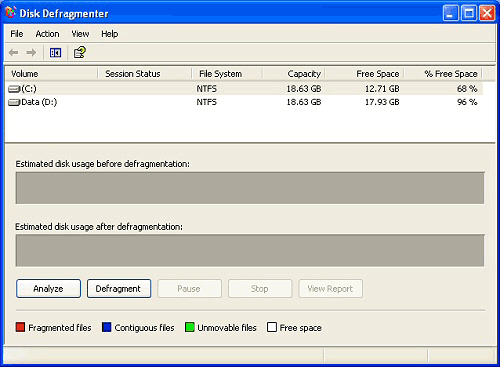500x367 pixels.
Task: Sort by the Volume column header
Action: coord(51,74)
